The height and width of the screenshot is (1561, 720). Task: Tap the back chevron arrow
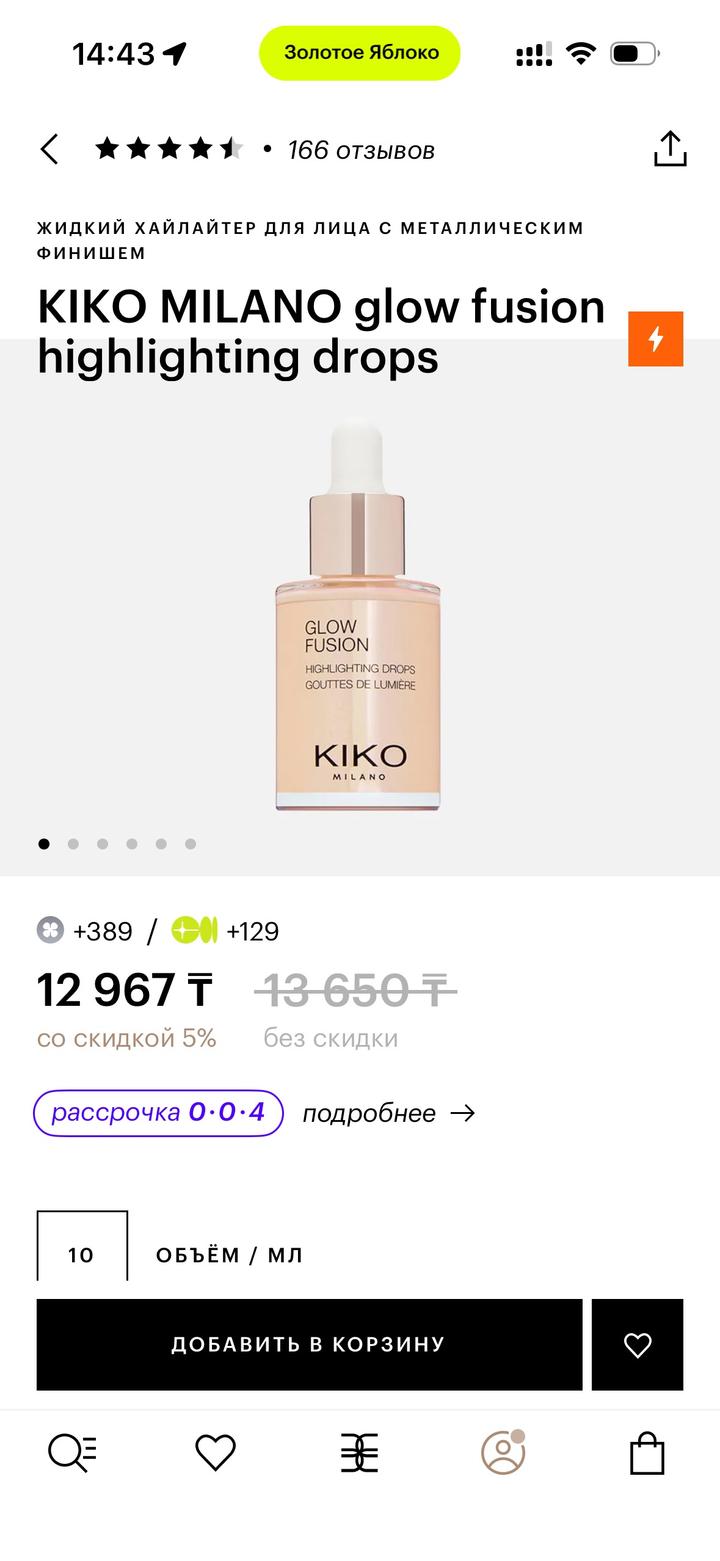pos(49,150)
